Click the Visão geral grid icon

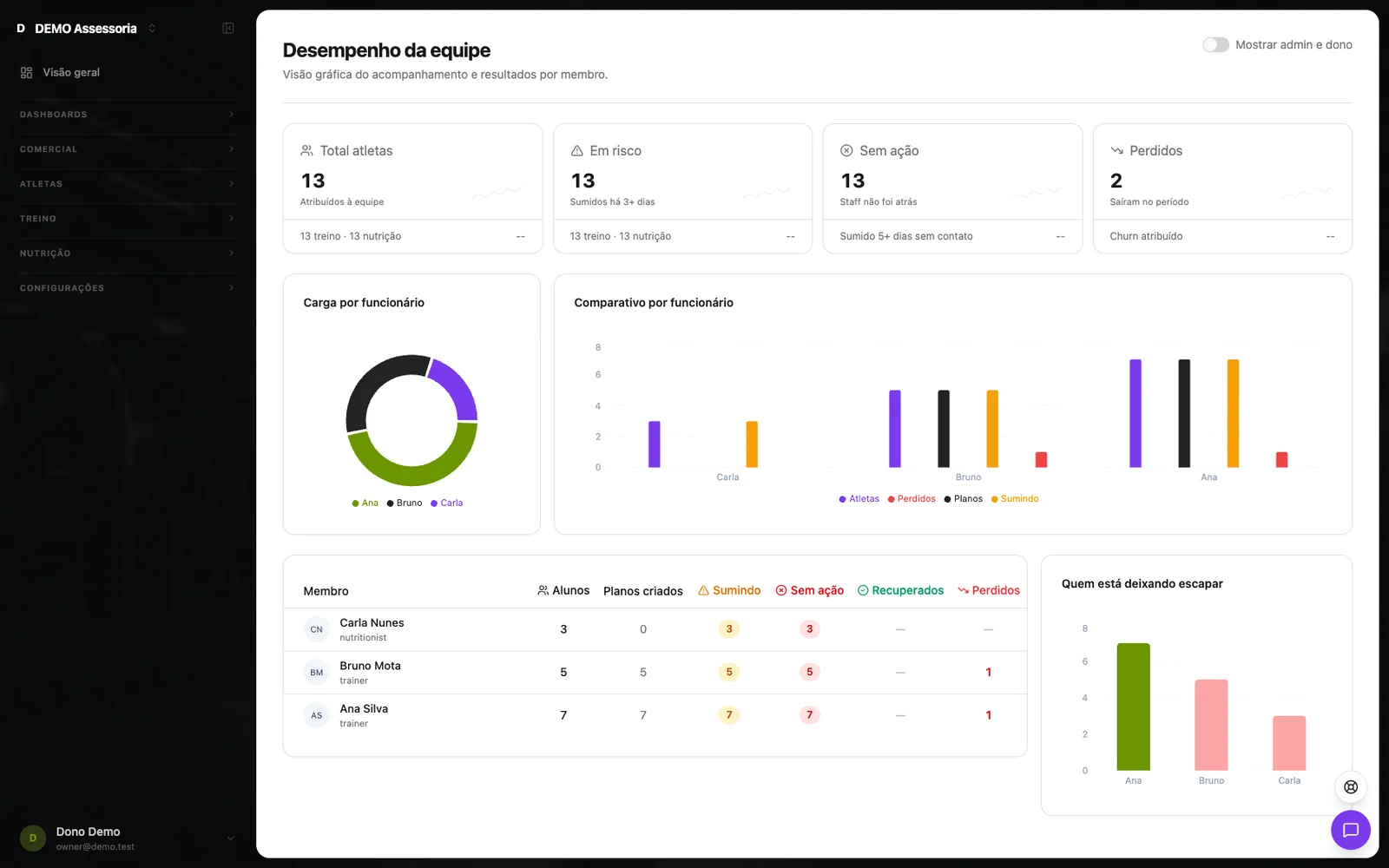27,73
